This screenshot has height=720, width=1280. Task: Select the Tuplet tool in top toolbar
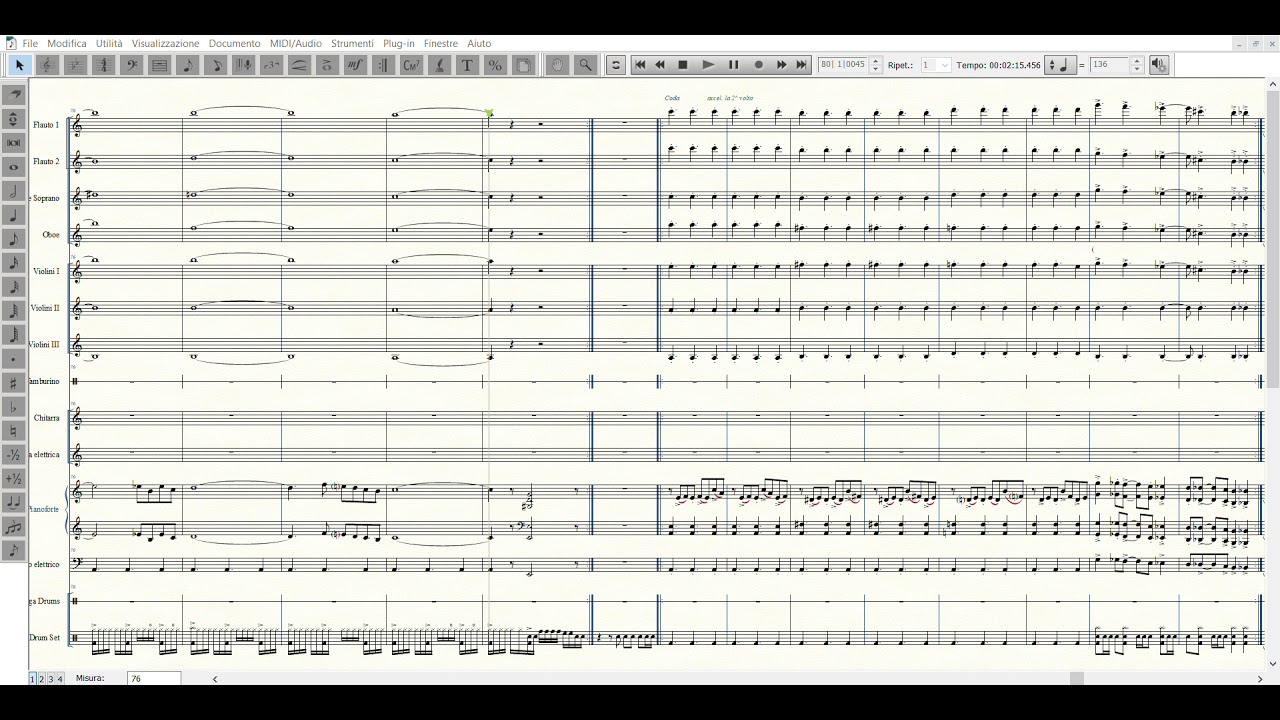(271, 65)
